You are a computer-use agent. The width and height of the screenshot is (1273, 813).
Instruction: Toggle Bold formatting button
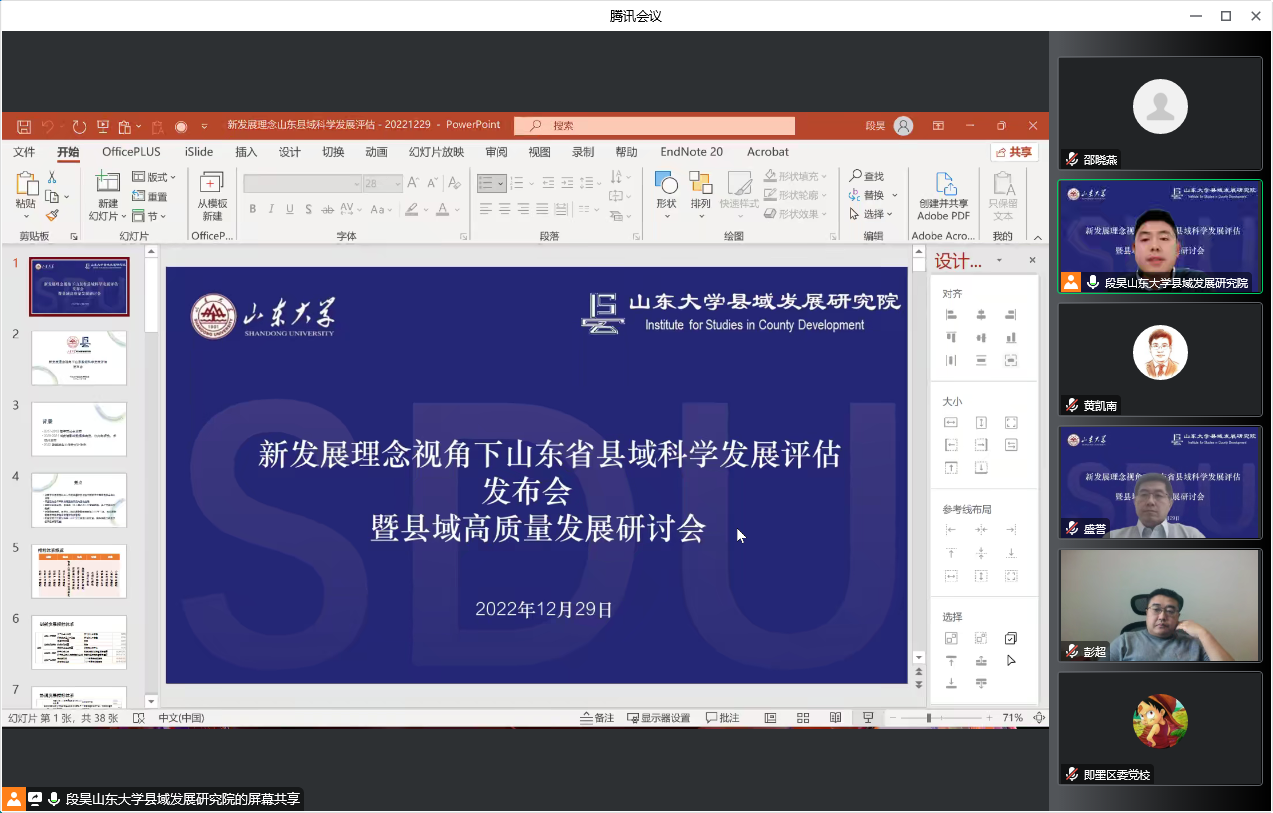pyautogui.click(x=253, y=209)
